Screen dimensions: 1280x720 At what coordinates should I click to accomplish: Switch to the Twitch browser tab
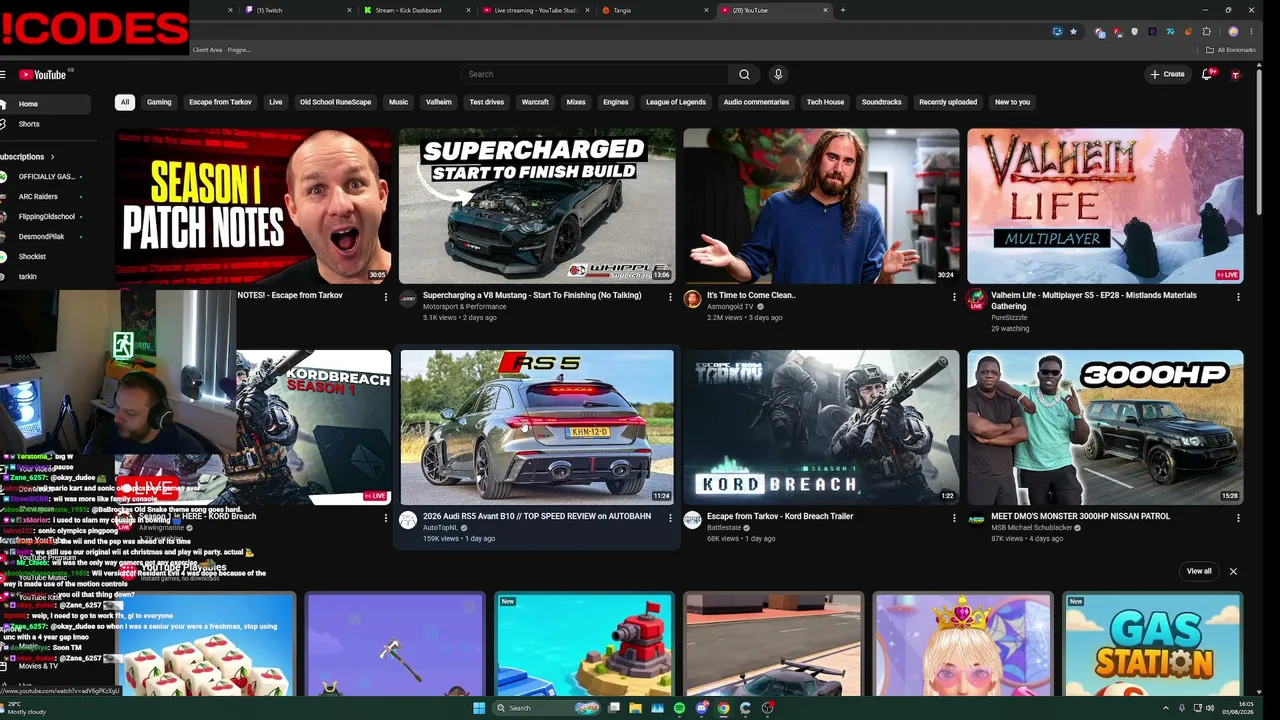click(x=297, y=10)
